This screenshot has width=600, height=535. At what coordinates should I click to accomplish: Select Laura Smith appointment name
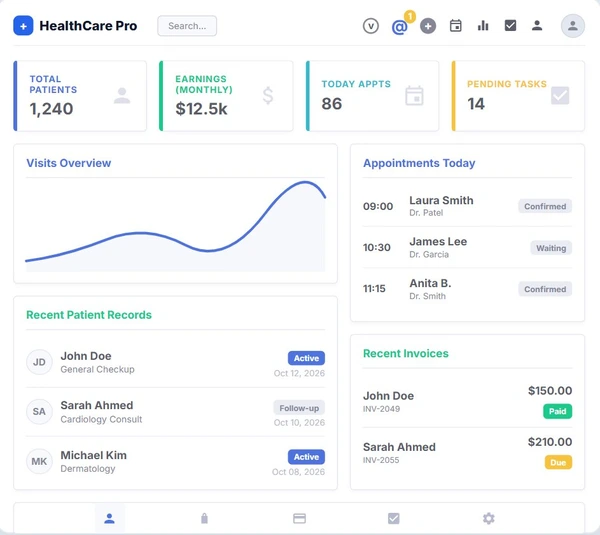(x=441, y=201)
